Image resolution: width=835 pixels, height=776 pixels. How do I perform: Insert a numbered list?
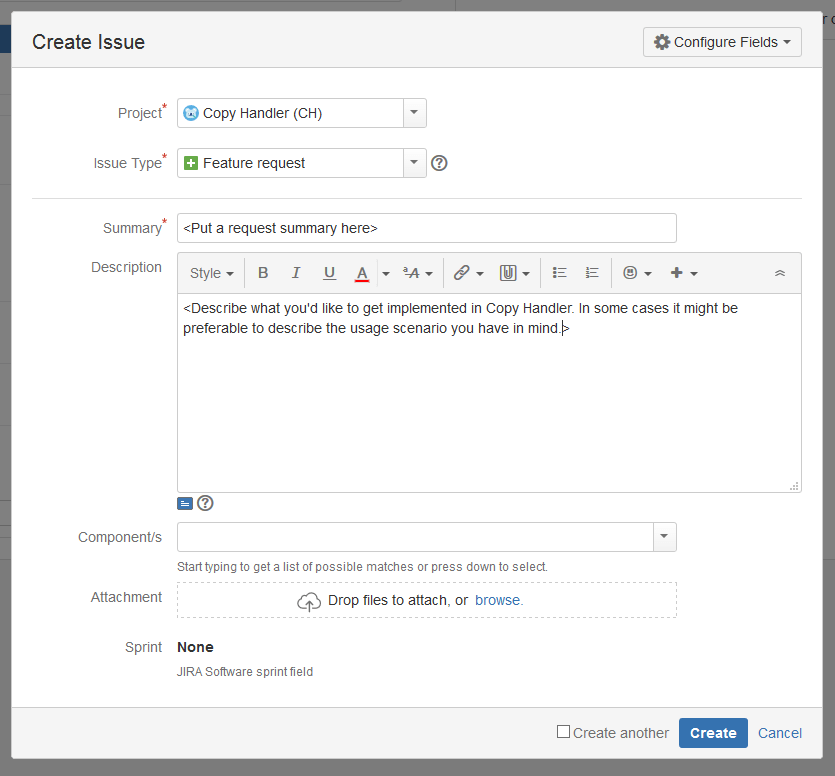click(x=591, y=272)
